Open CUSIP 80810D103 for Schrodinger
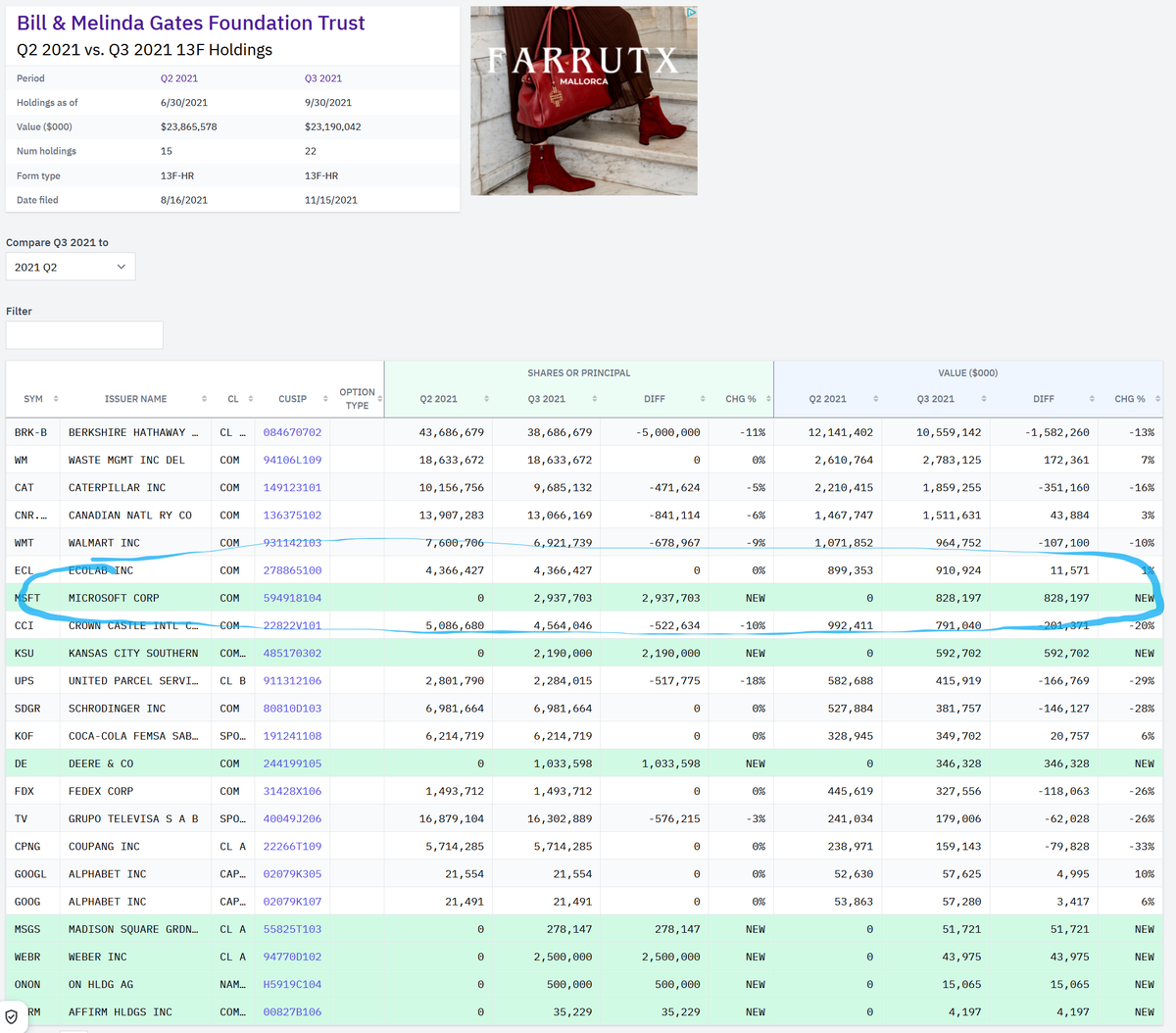 (292, 709)
